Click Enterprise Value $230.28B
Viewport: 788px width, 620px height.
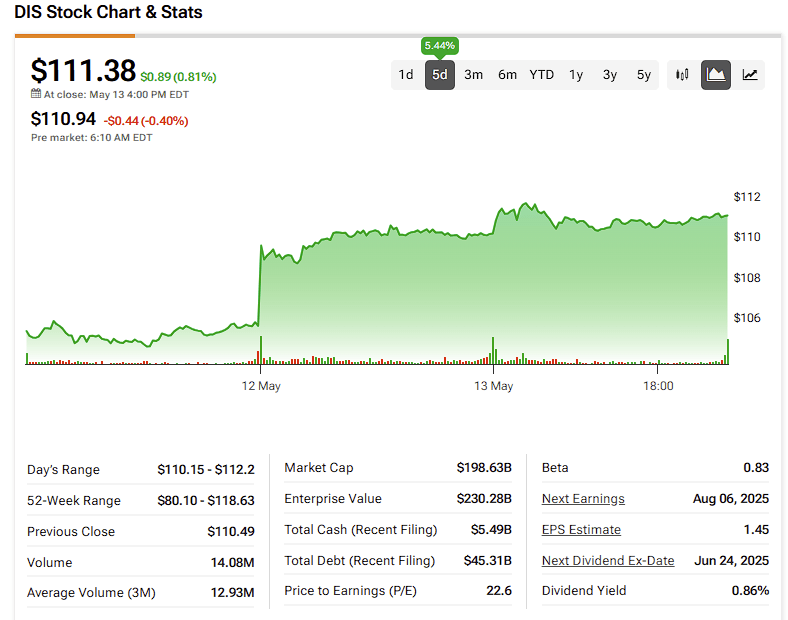484,499
